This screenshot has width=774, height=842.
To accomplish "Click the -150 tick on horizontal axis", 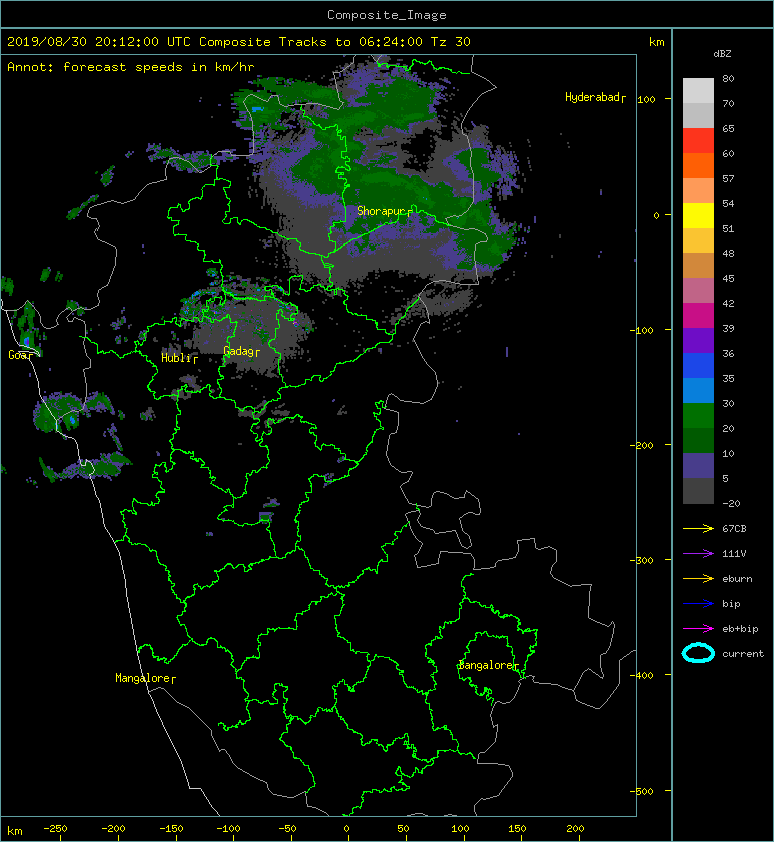I will tap(171, 829).
